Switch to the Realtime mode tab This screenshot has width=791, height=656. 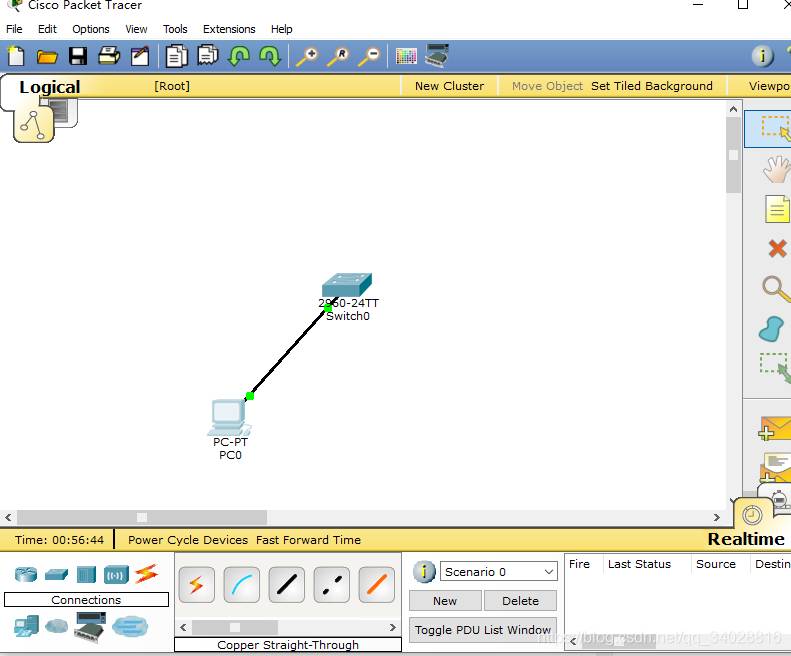(x=746, y=539)
